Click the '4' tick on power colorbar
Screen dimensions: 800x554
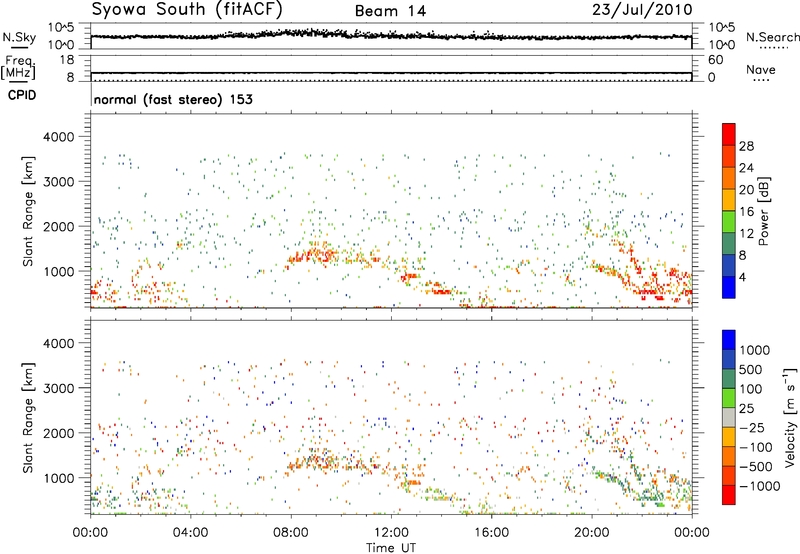743,277
